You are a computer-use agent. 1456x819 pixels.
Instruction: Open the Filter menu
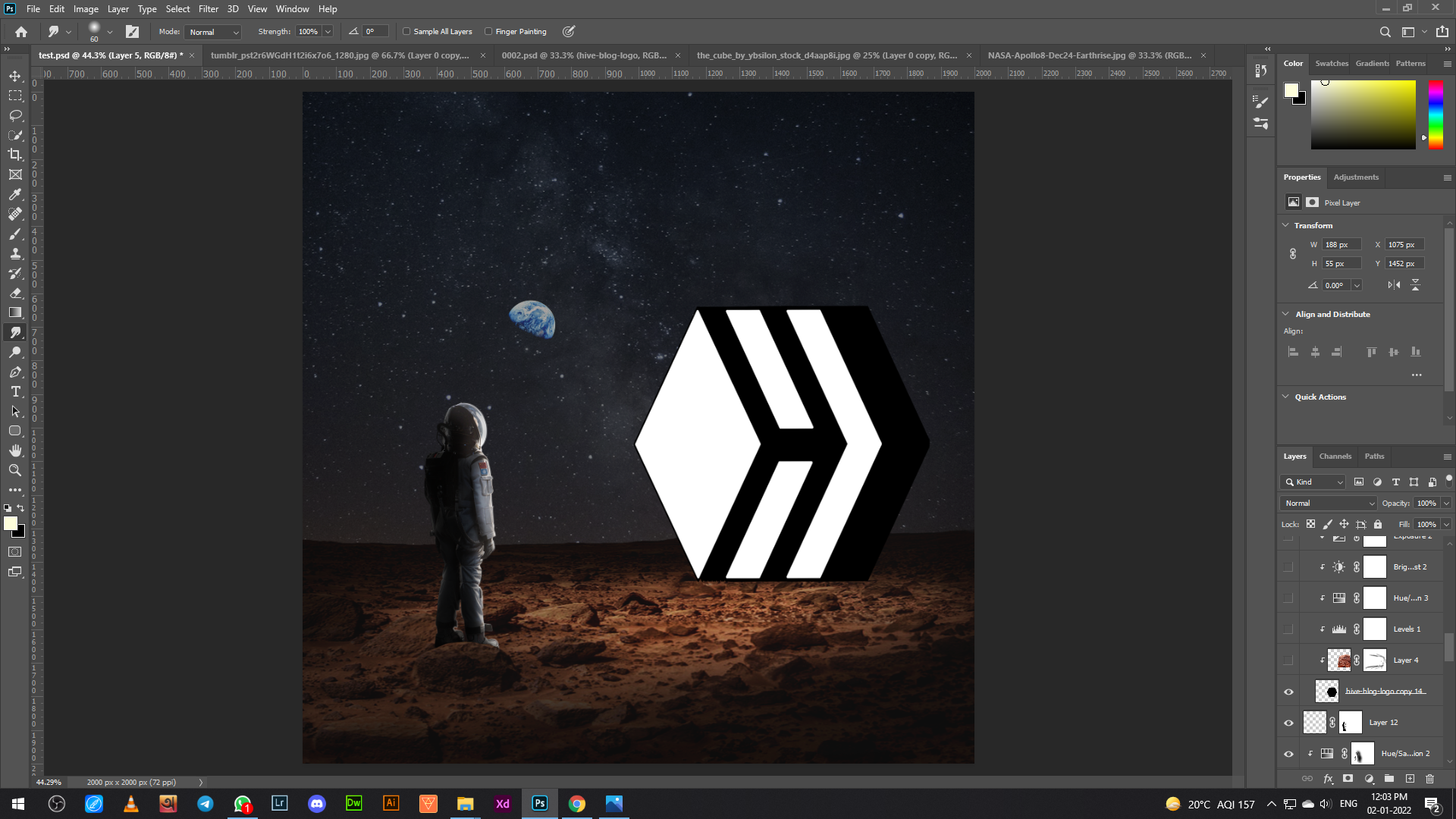click(209, 9)
